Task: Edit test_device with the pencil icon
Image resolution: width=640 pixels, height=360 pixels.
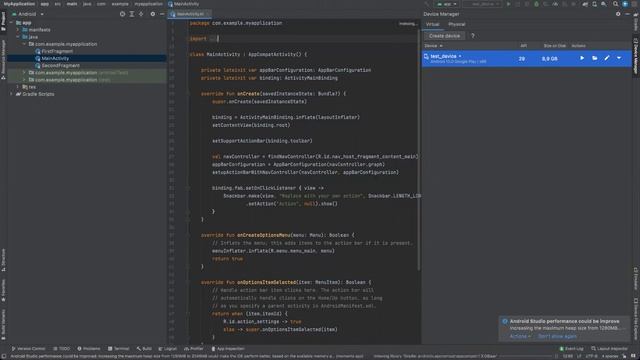Action: coord(607,58)
